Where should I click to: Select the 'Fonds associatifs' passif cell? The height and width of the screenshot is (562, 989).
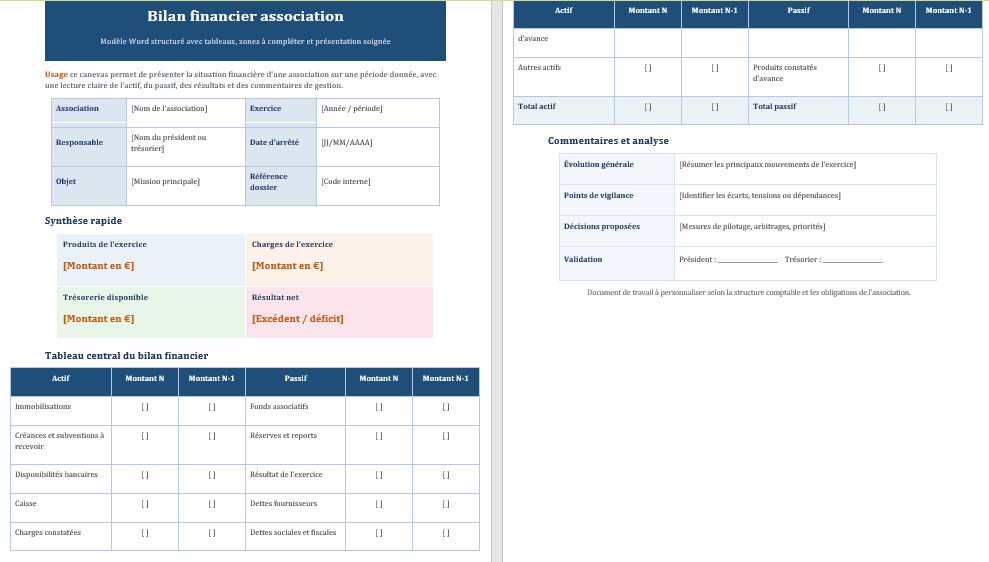coord(279,407)
